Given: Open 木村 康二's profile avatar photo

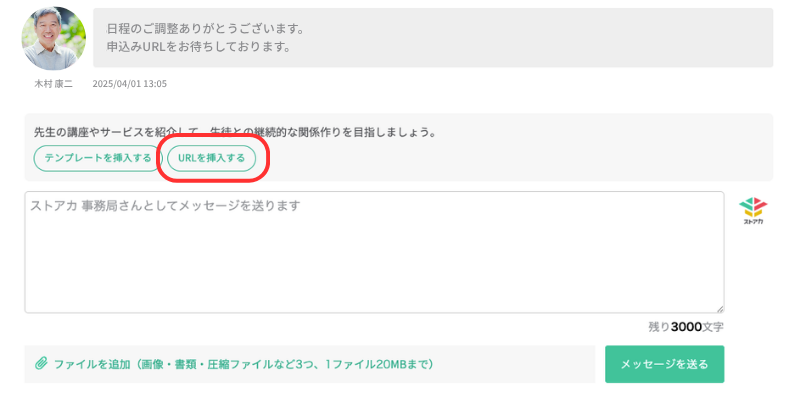Looking at the screenshot, I should point(54,38).
